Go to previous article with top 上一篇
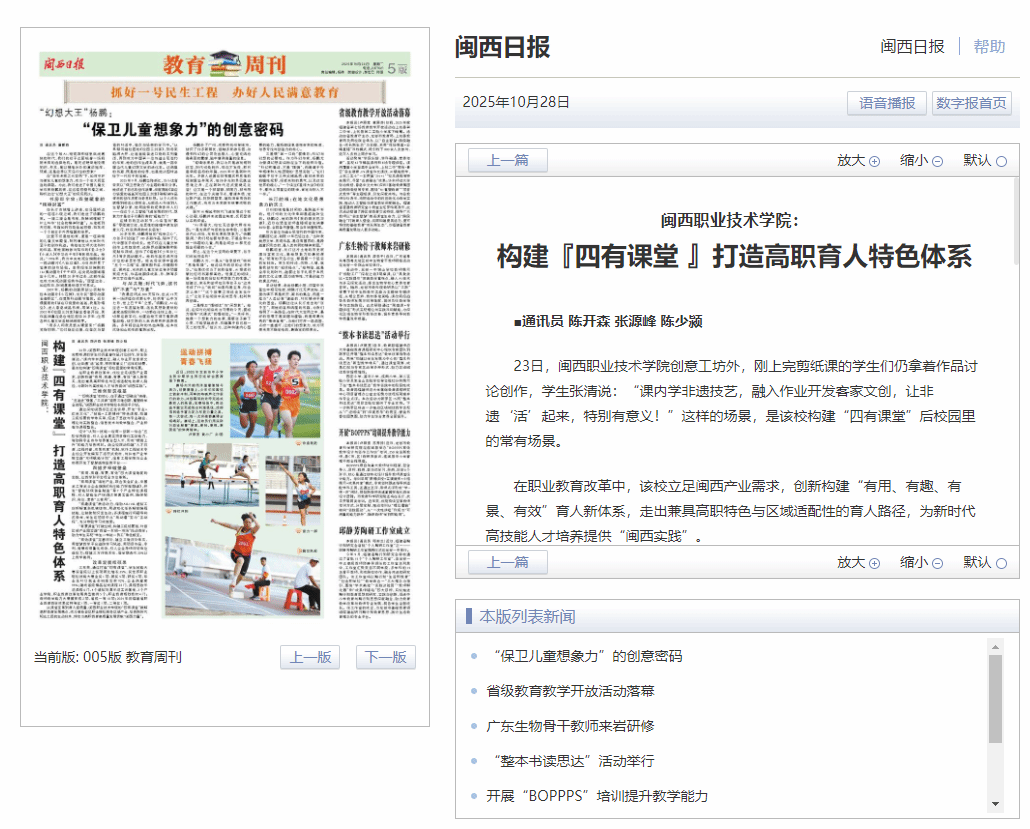Screen dimensions: 1030x829 pyautogui.click(x=507, y=160)
